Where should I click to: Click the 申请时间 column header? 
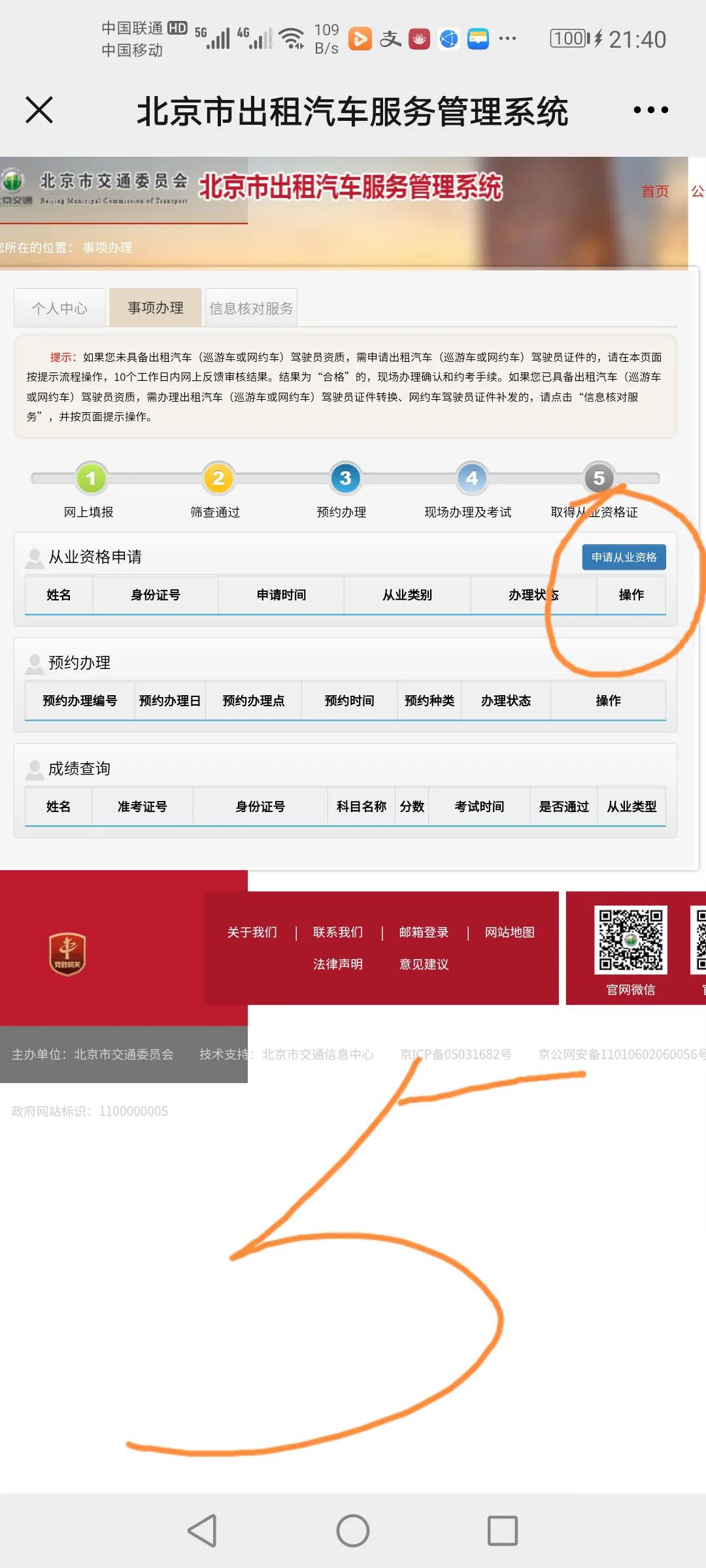click(x=281, y=595)
